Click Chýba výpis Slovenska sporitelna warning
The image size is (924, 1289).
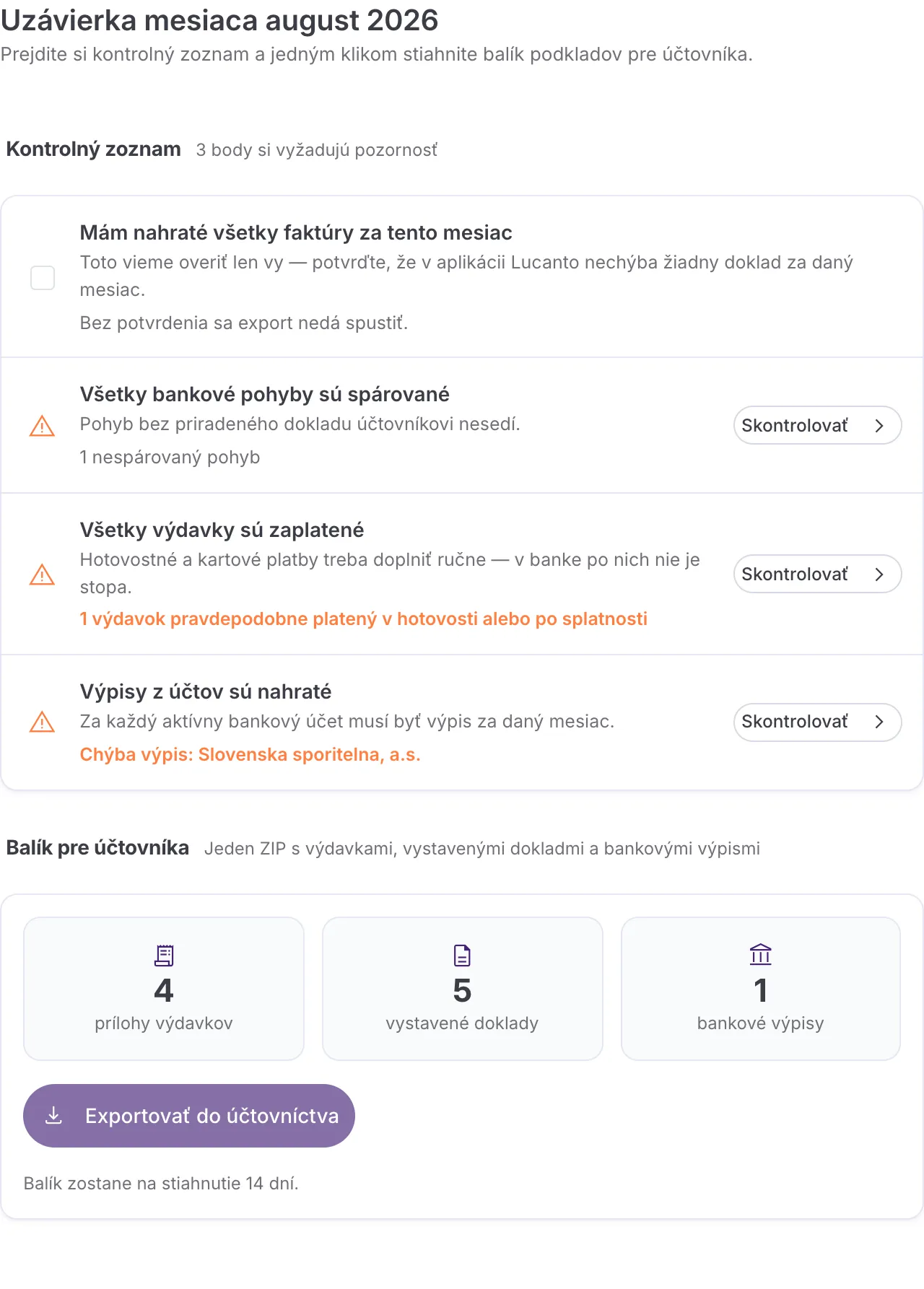(250, 755)
